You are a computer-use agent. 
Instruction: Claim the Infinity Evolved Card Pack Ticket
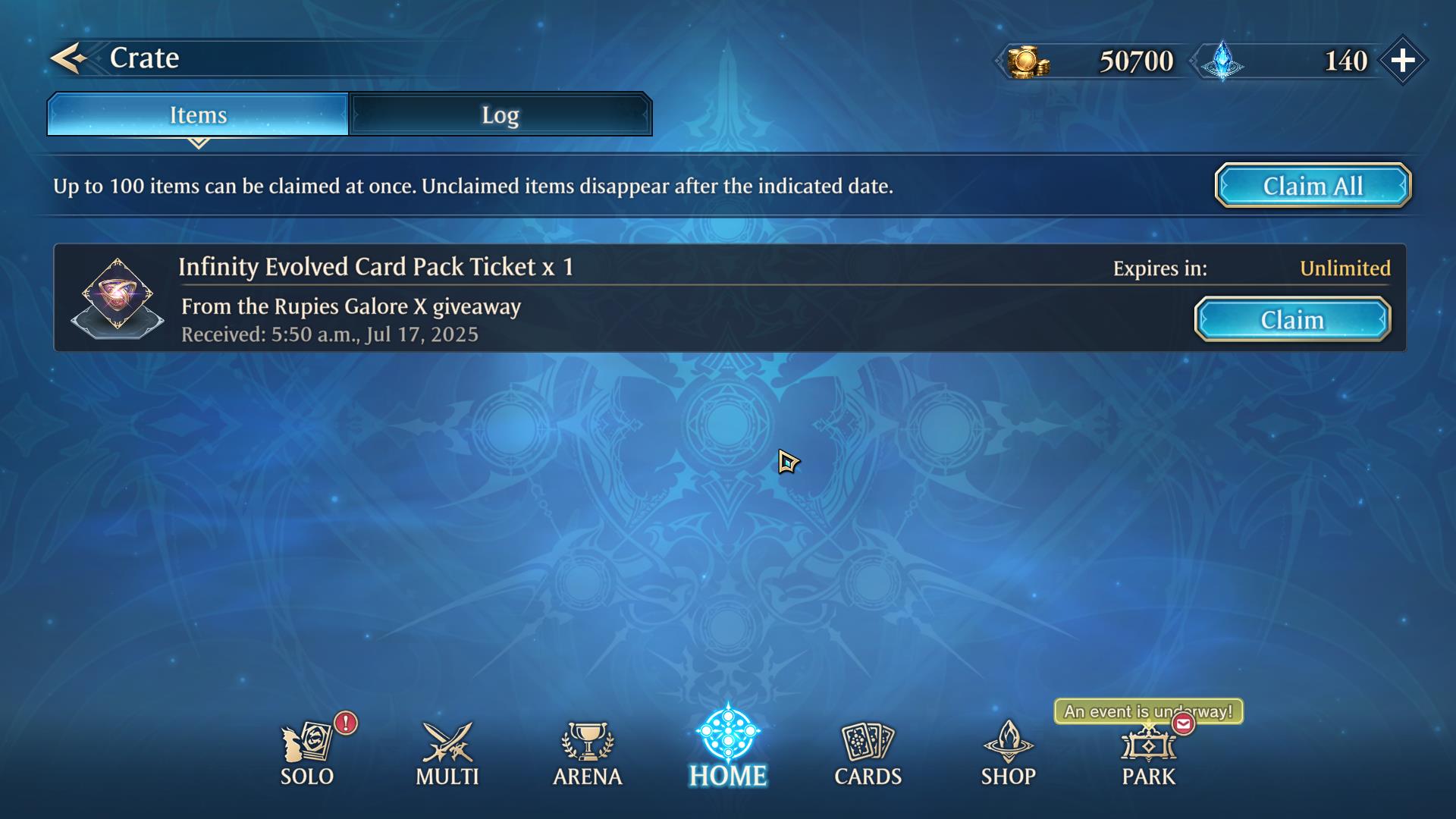coord(1293,320)
